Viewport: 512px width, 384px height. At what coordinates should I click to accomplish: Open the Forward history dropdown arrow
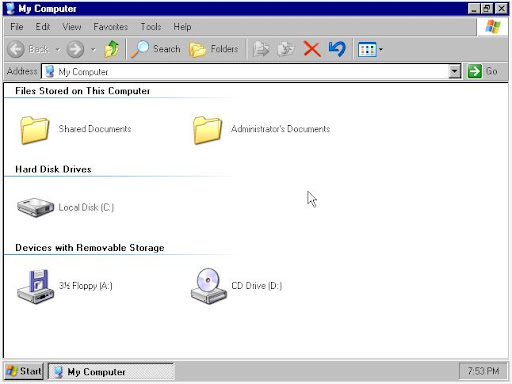tap(93, 50)
